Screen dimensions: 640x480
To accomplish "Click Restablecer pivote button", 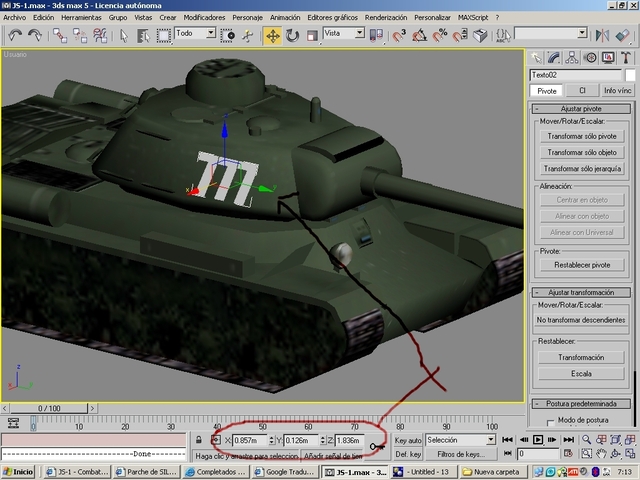I will tap(582, 265).
